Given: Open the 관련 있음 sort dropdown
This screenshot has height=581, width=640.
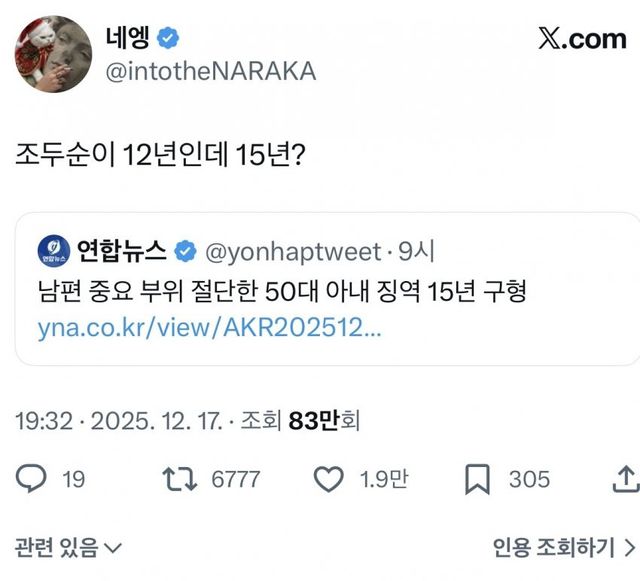Looking at the screenshot, I should [x=68, y=547].
